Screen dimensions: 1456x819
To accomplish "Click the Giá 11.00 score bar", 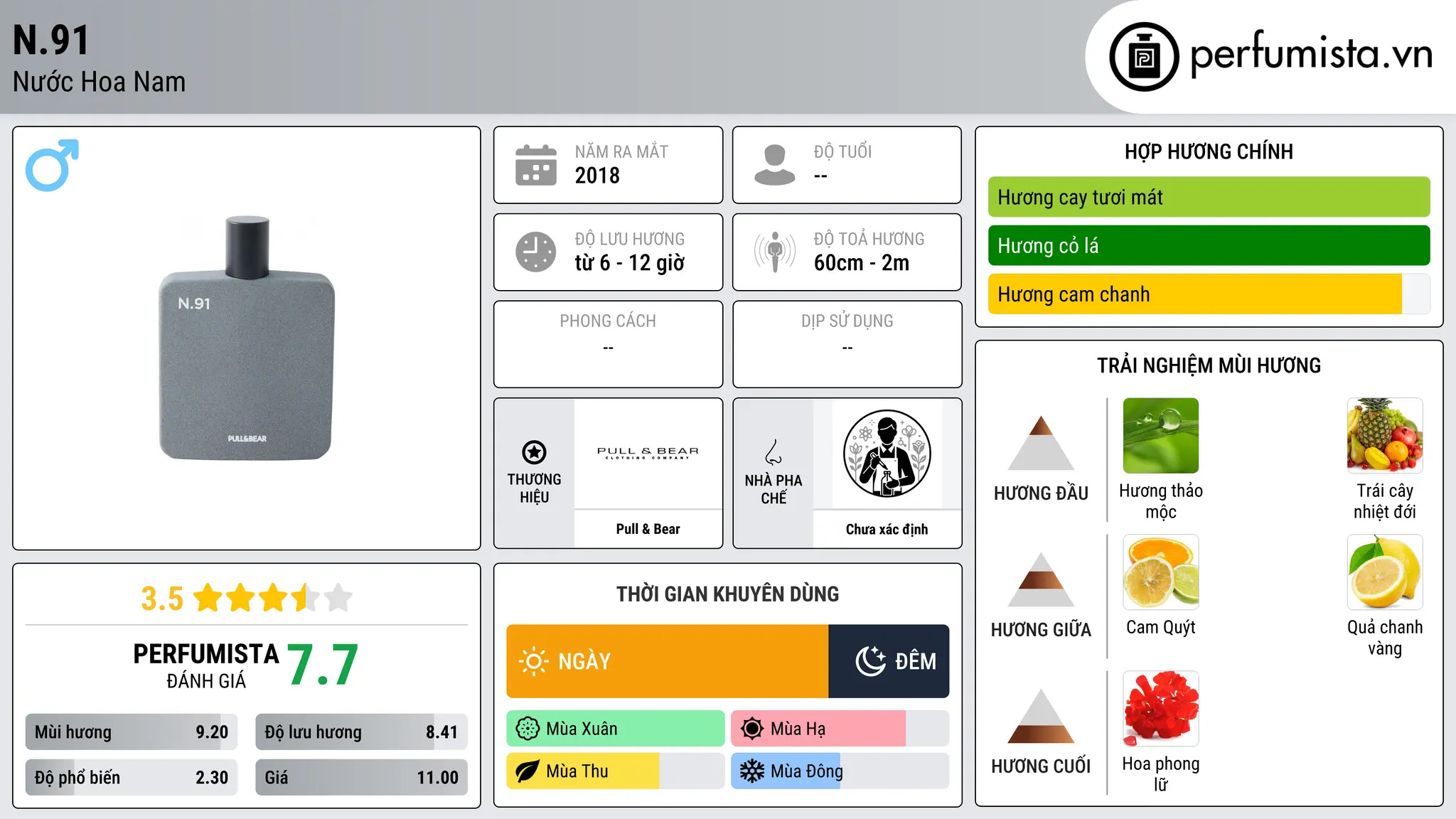I will (361, 777).
